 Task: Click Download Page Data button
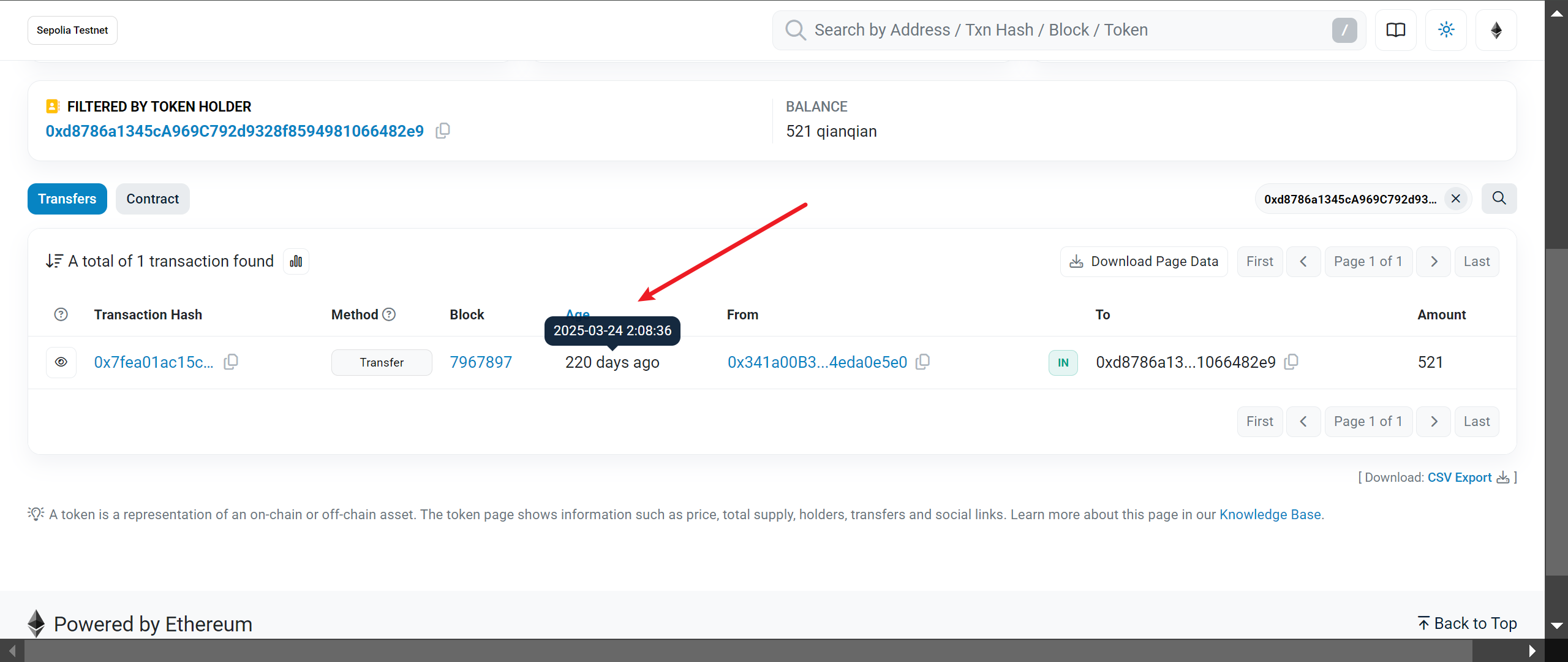[x=1144, y=262]
